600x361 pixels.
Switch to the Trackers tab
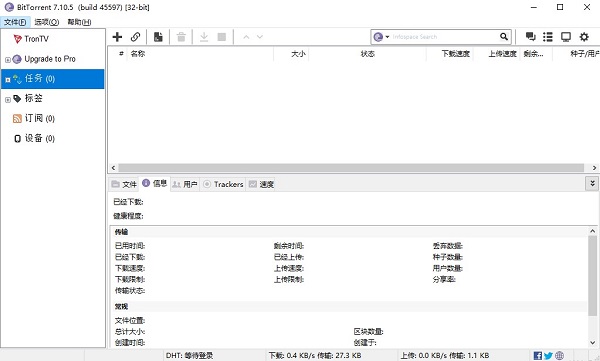(223, 185)
